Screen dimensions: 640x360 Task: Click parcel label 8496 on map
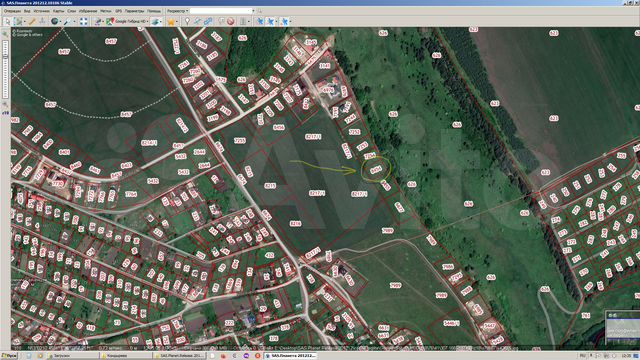pyautogui.click(x=278, y=127)
